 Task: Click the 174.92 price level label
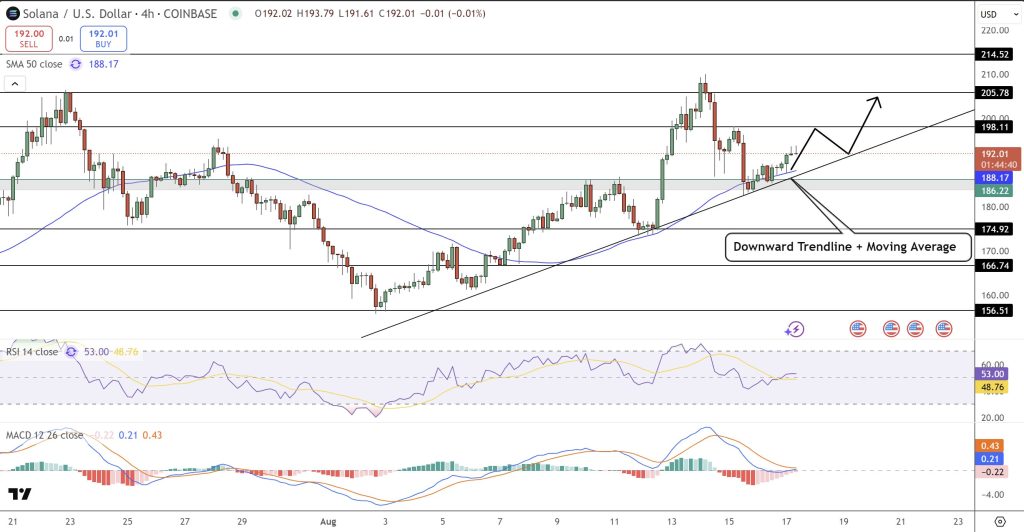coord(995,229)
